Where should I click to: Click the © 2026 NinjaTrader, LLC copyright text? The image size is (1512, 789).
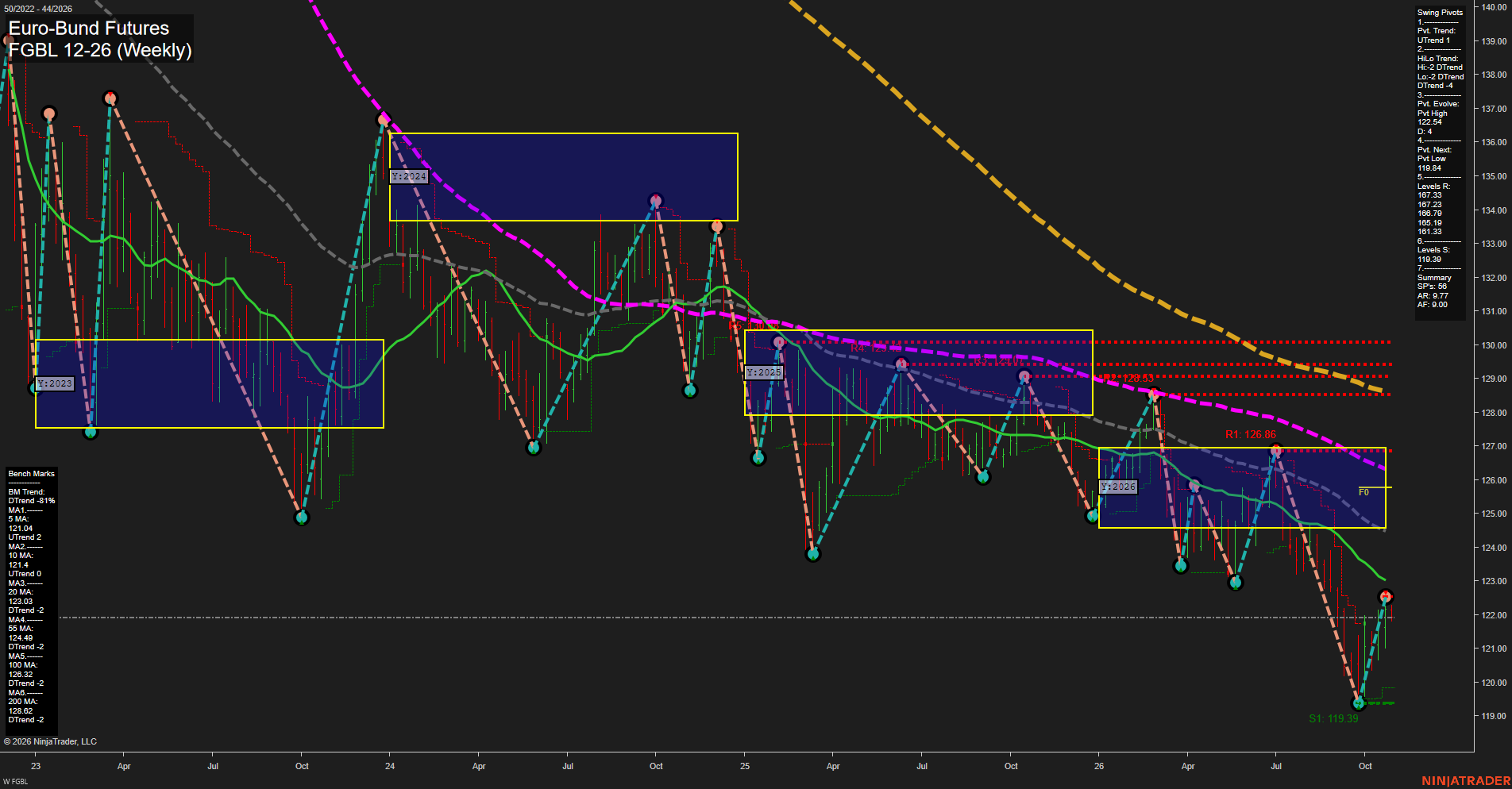point(50,741)
